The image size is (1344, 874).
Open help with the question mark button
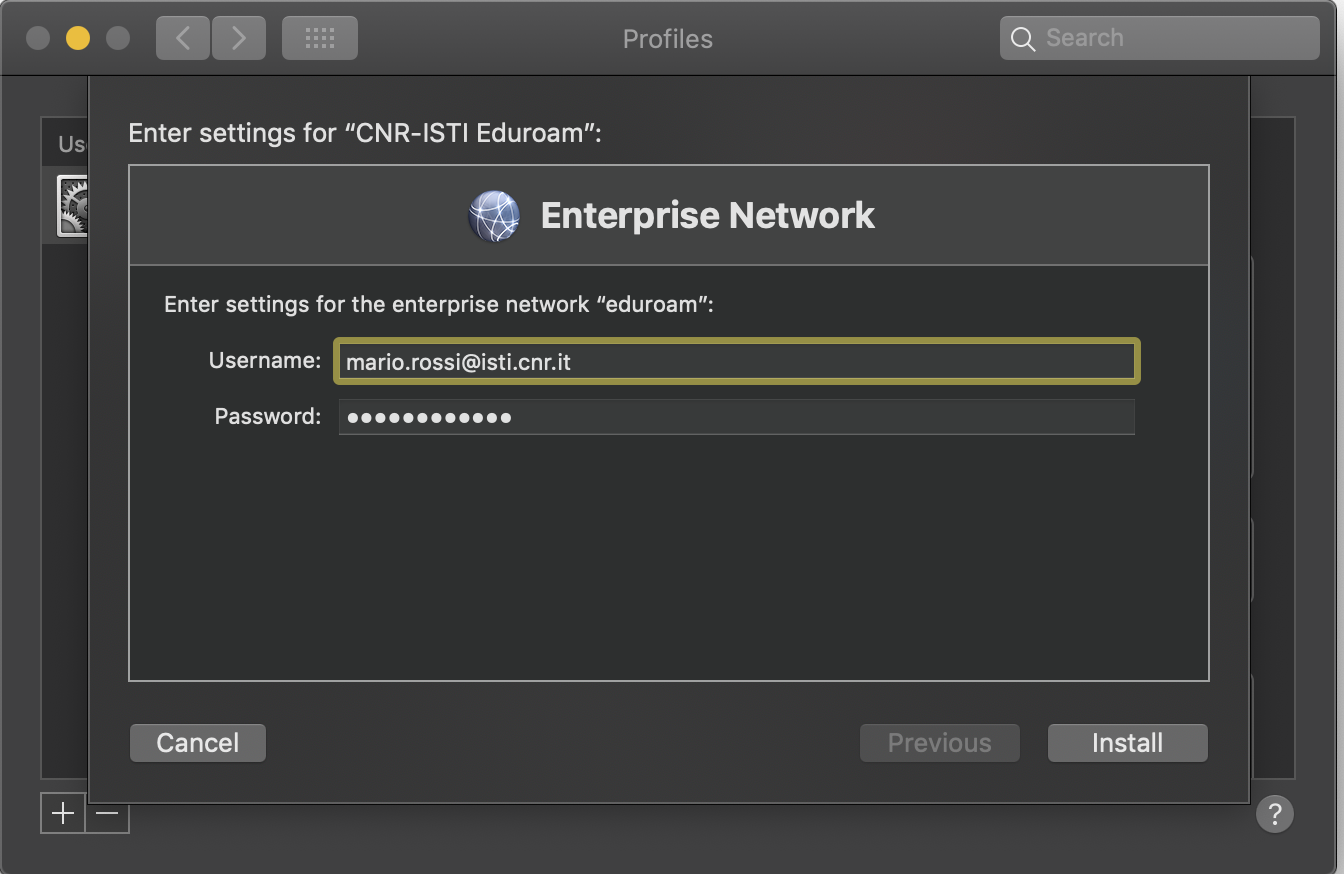coord(1275,813)
